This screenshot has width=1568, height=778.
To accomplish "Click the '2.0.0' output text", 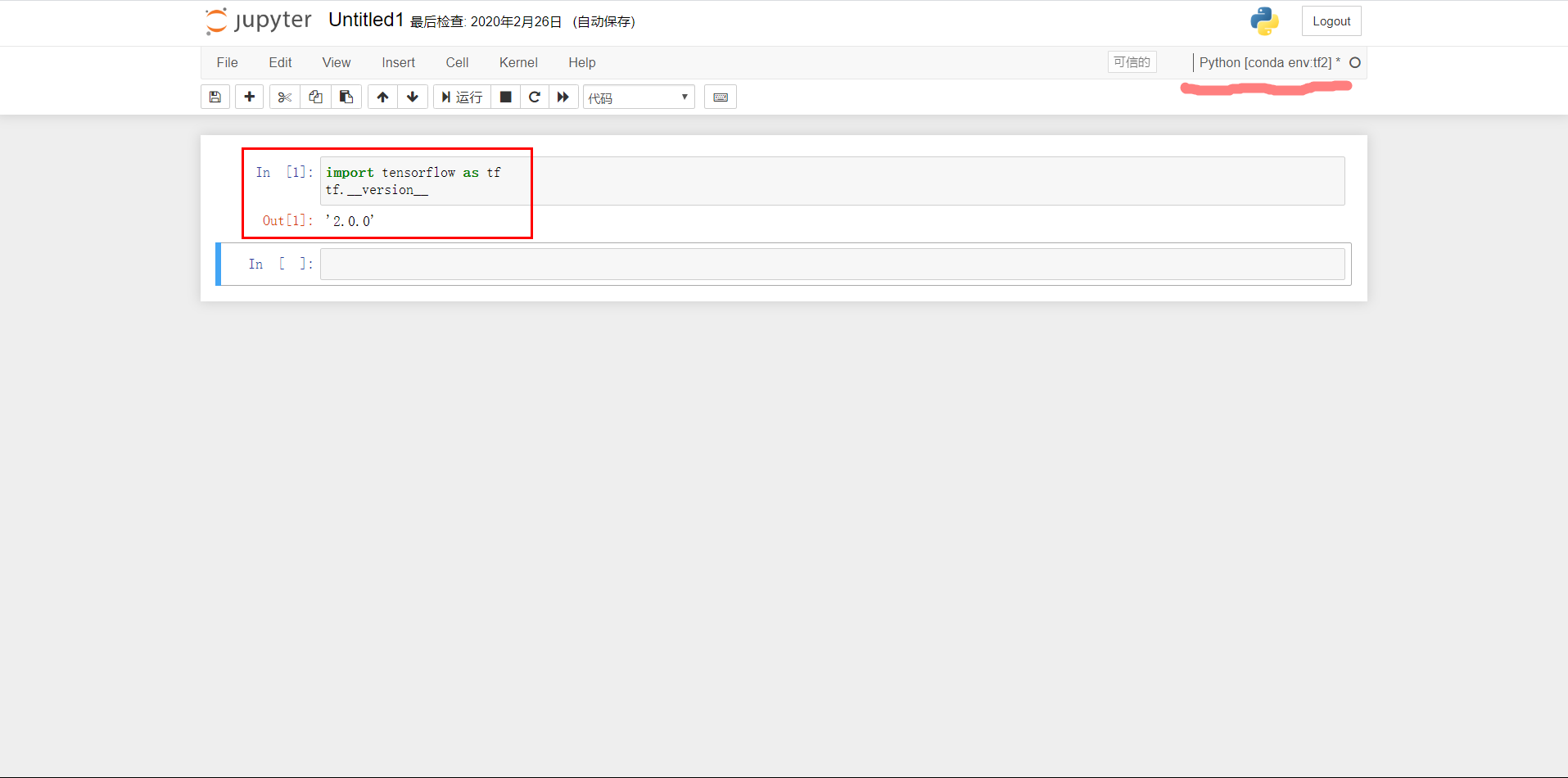I will [350, 221].
